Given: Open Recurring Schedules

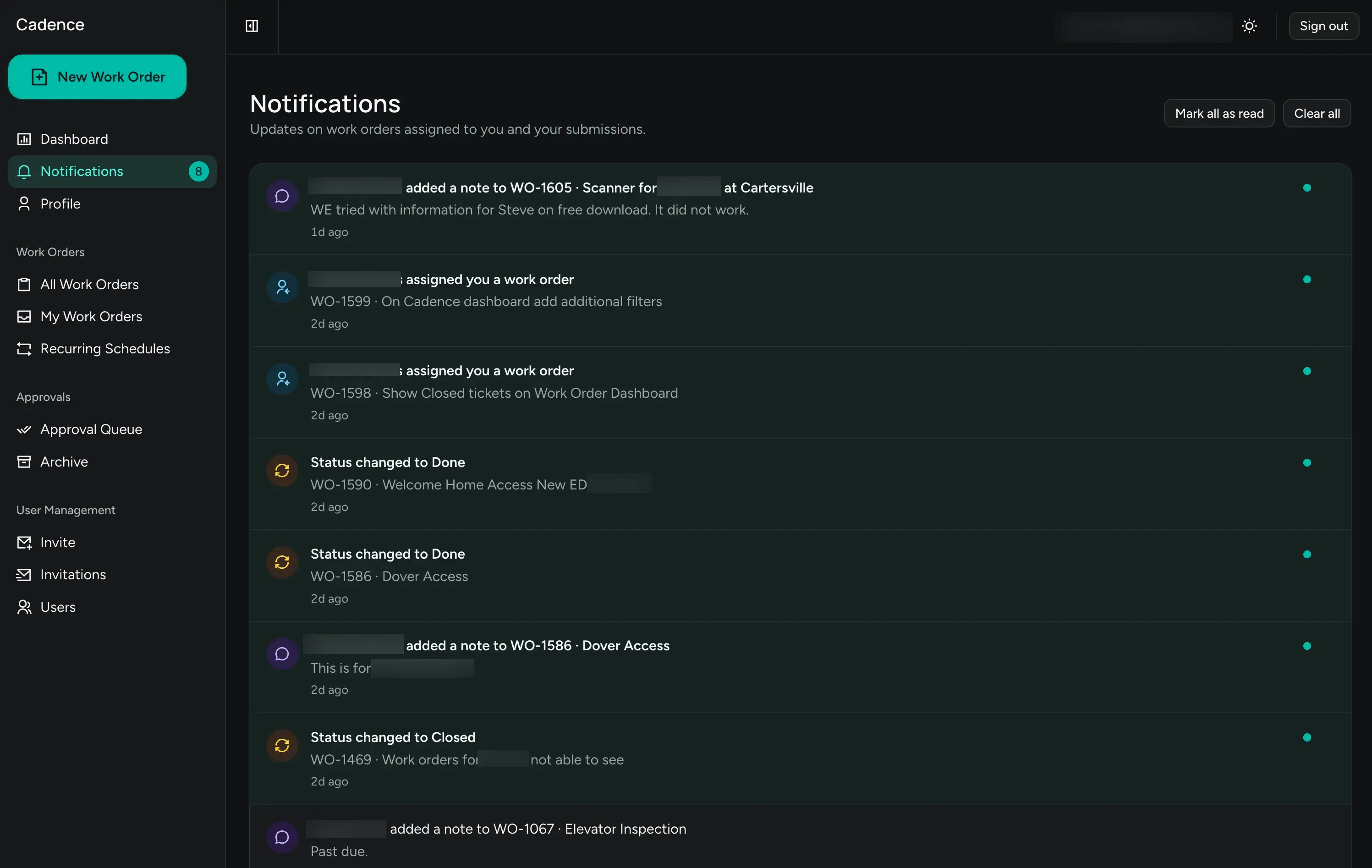Looking at the screenshot, I should point(112,349).
